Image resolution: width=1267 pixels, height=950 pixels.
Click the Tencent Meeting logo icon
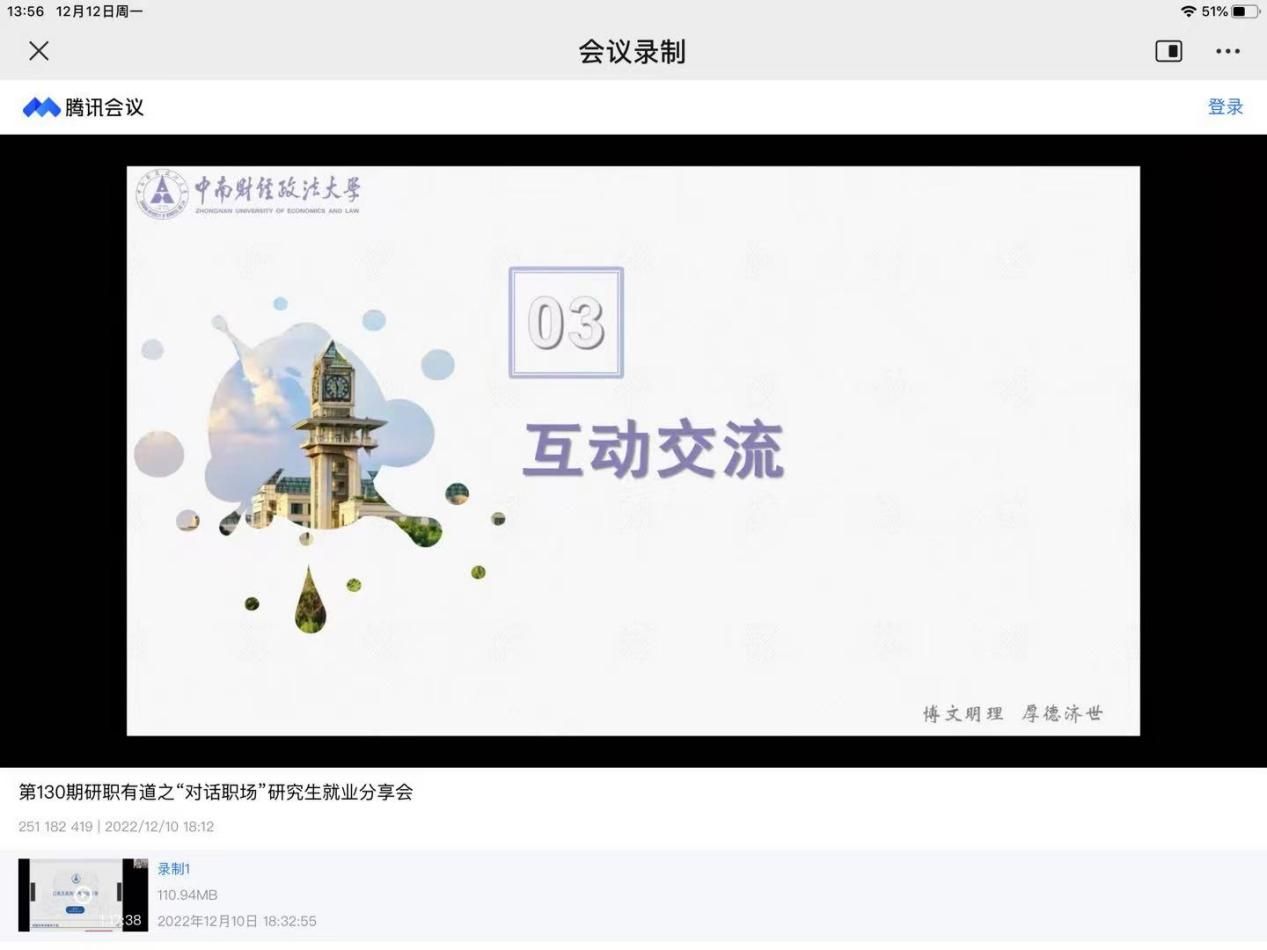(x=41, y=107)
